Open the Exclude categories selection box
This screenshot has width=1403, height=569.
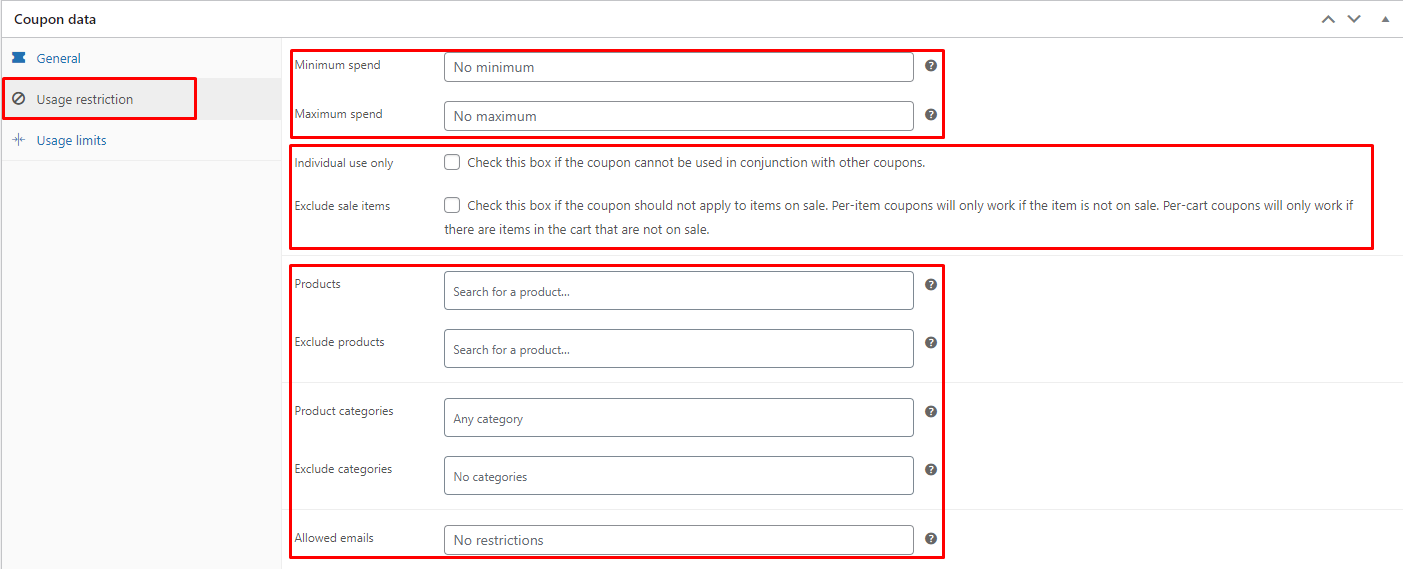678,476
